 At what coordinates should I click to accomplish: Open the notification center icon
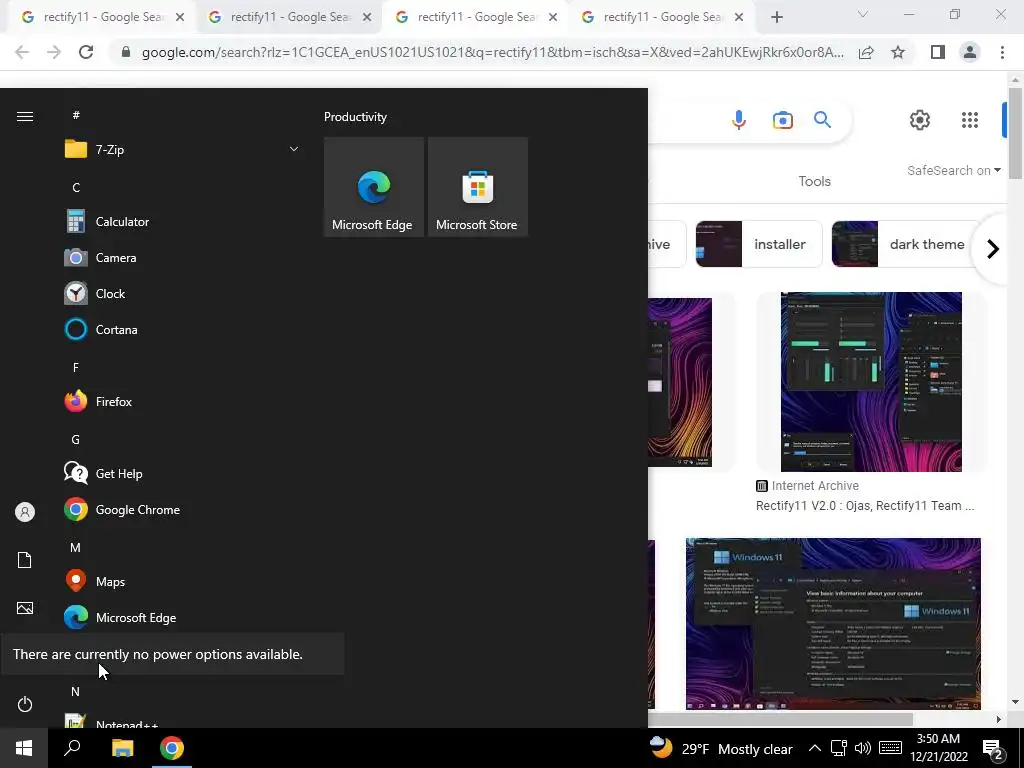993,749
